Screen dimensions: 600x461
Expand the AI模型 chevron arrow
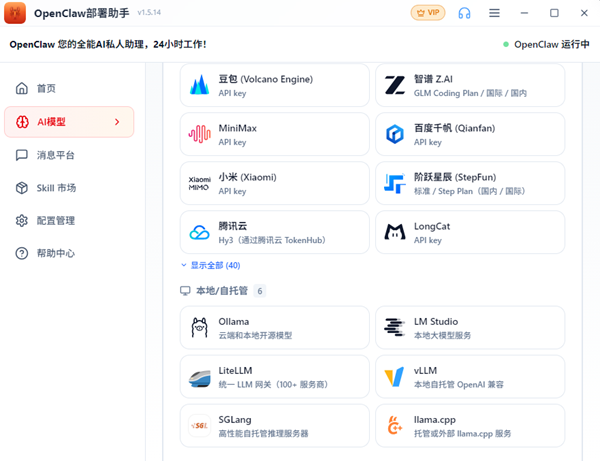[117, 122]
